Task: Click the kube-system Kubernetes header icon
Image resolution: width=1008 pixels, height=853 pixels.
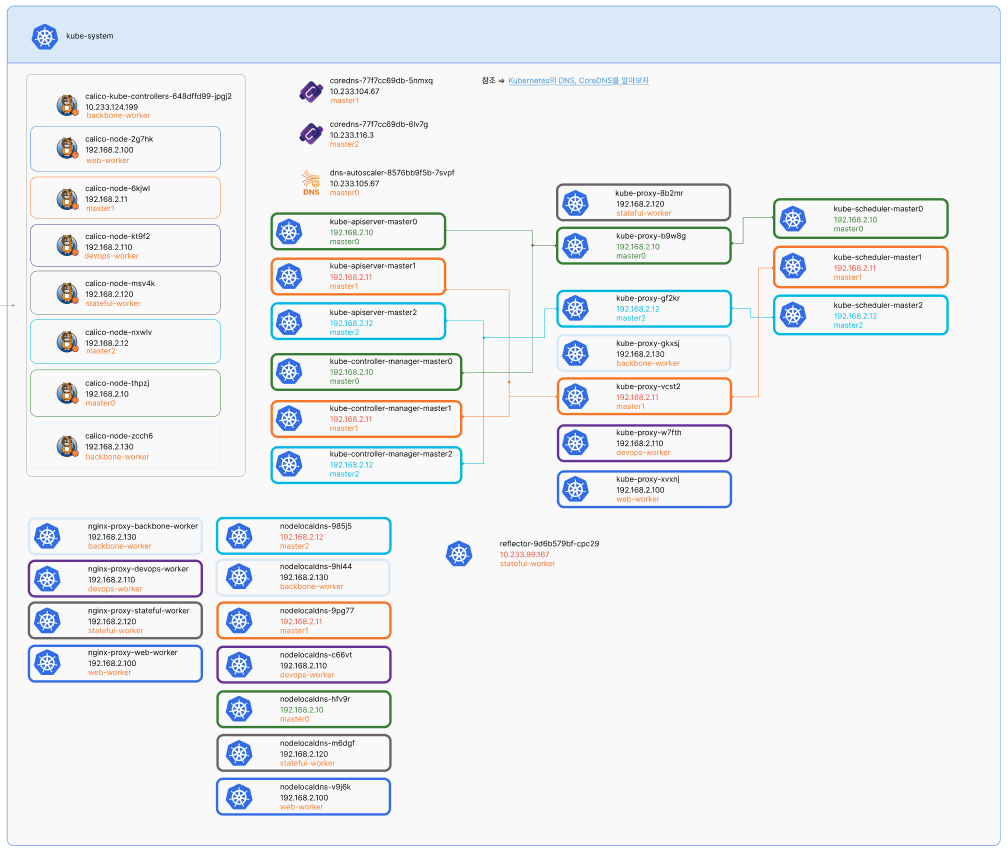Action: [45, 37]
